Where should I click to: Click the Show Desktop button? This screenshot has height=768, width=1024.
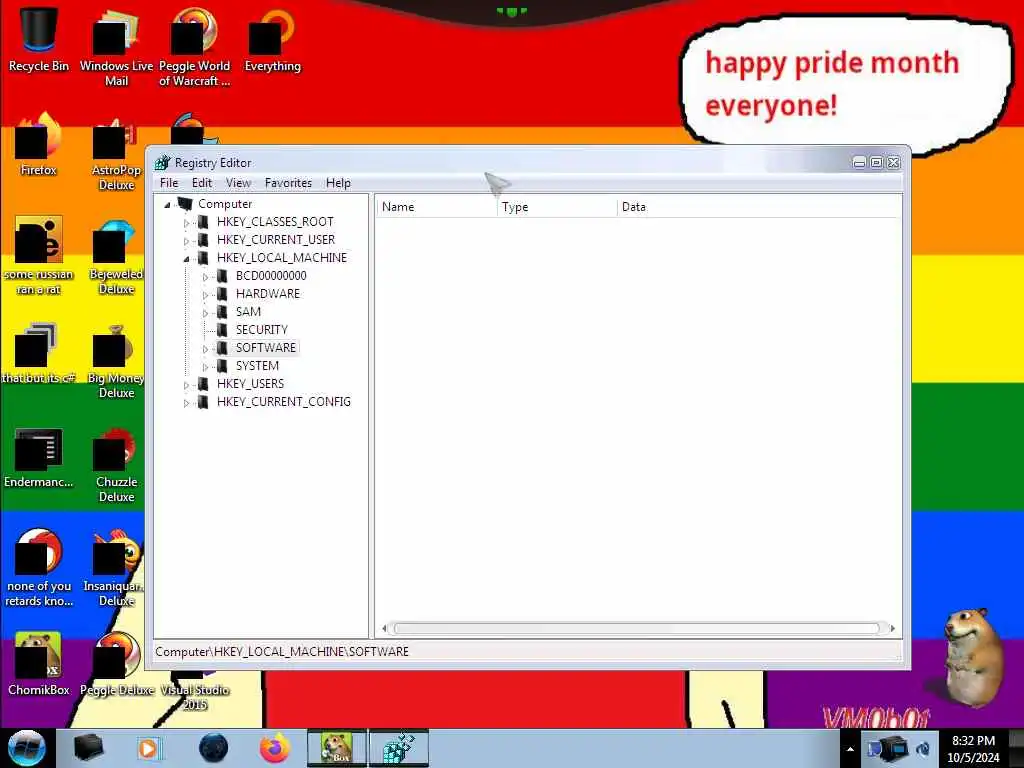pyautogui.click(x=1017, y=749)
